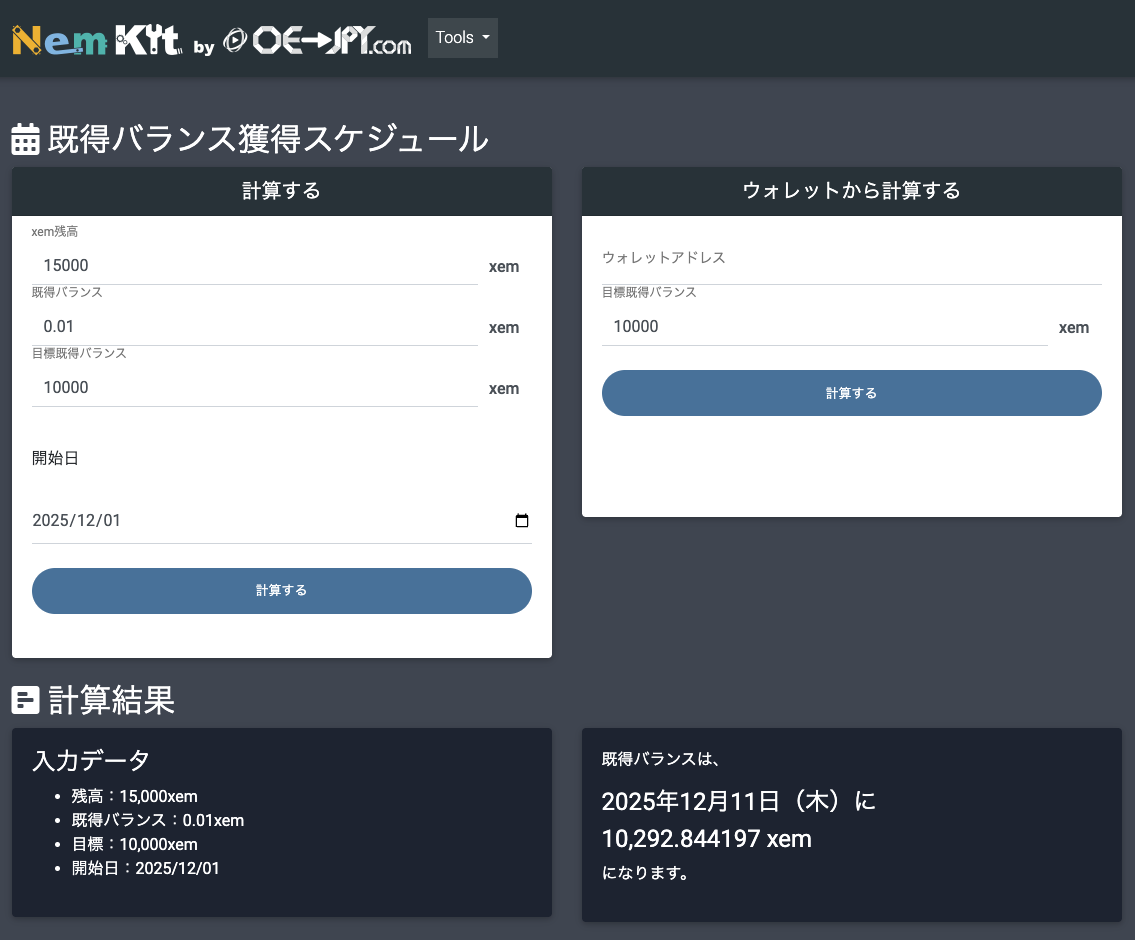
Task: Click the left 目標既得バランス field with 10000
Action: tap(255, 387)
